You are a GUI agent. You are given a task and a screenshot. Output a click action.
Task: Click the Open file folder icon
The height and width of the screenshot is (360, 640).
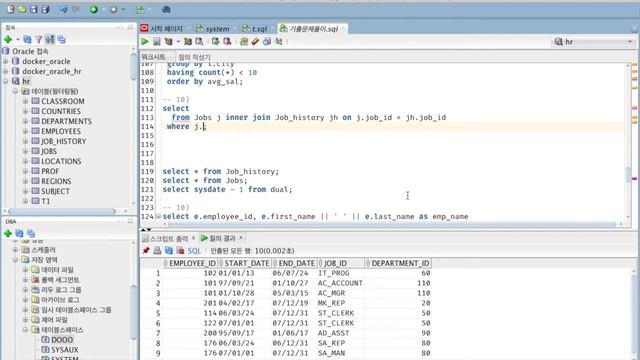click(x=22, y=9)
